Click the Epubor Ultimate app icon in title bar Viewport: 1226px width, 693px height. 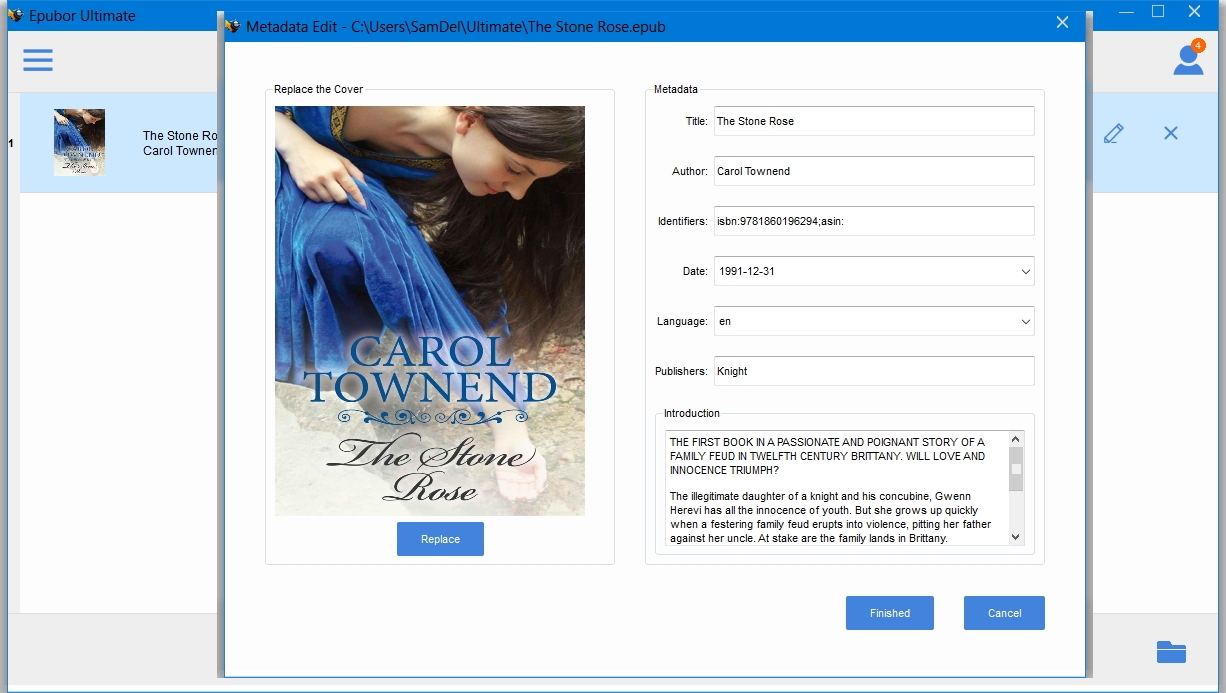[x=15, y=15]
